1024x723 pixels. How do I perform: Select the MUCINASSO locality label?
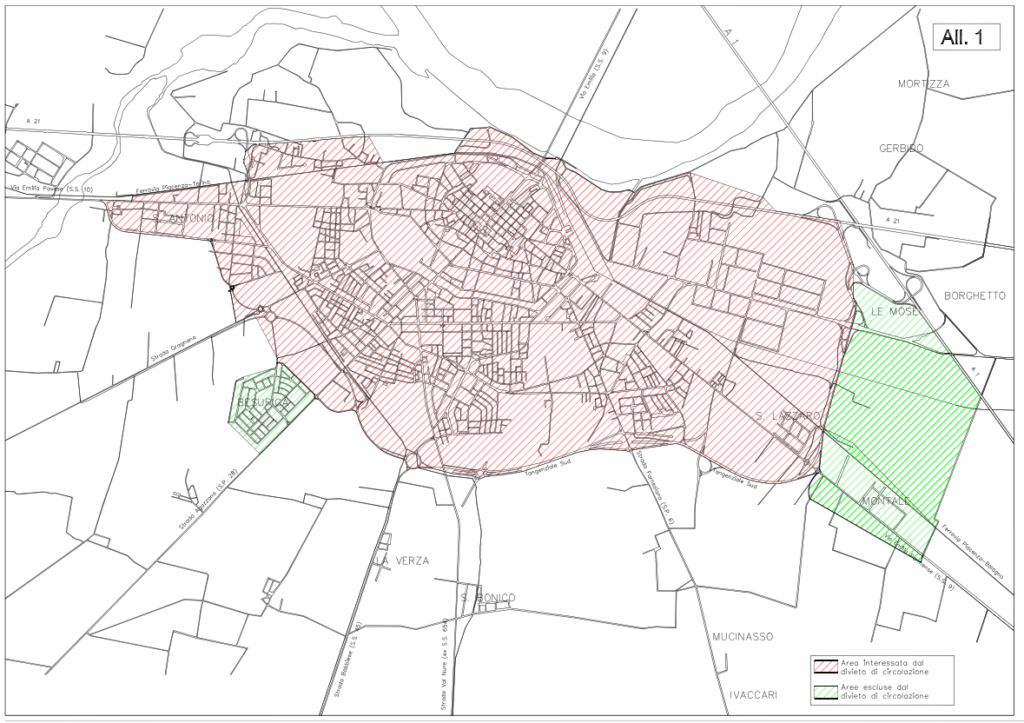point(746,636)
